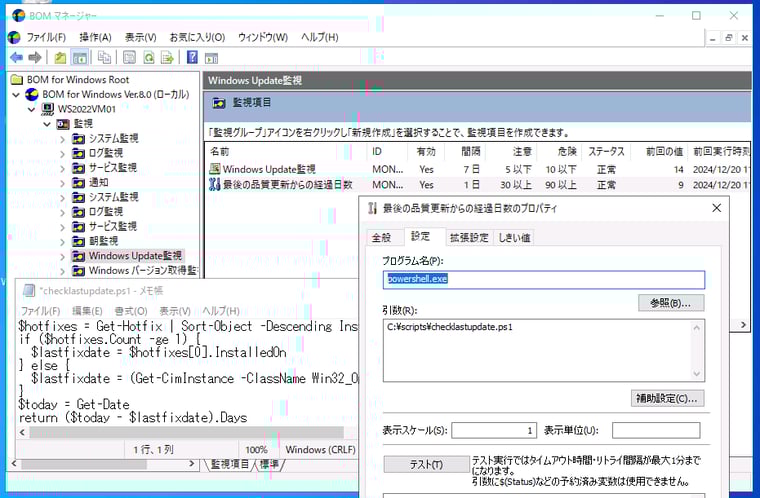Click the icon beside 監視 tree node
The width and height of the screenshot is (760, 498).
(x=63, y=124)
